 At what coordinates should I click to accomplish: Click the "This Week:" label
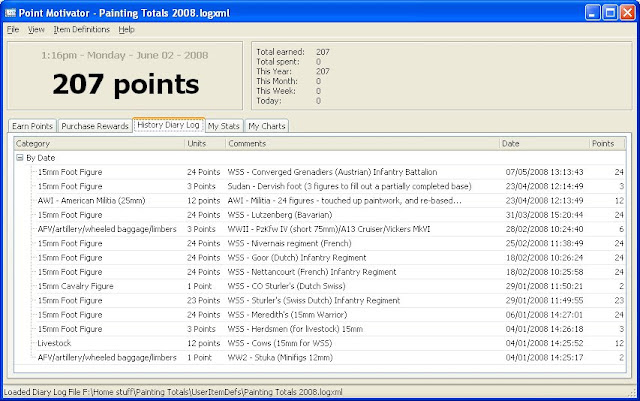coord(276,91)
